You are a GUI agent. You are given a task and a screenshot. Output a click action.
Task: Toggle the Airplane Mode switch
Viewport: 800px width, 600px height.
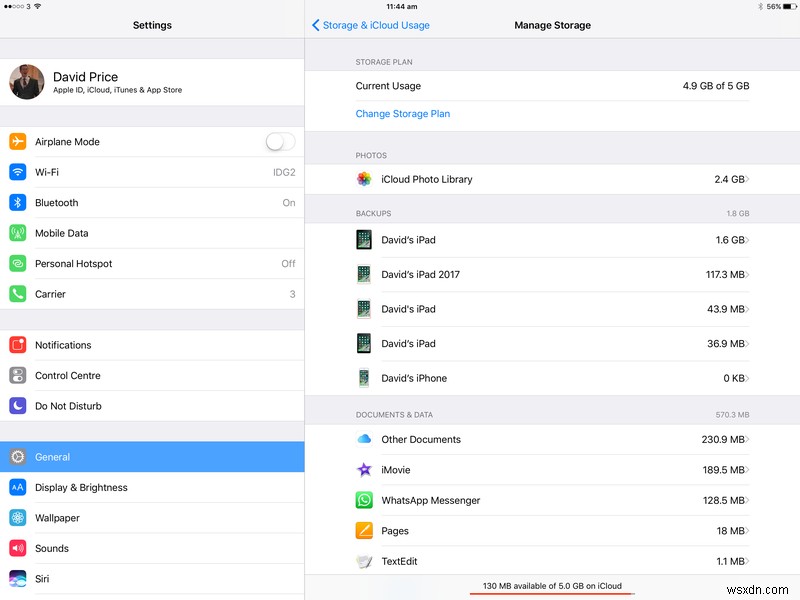[280, 141]
